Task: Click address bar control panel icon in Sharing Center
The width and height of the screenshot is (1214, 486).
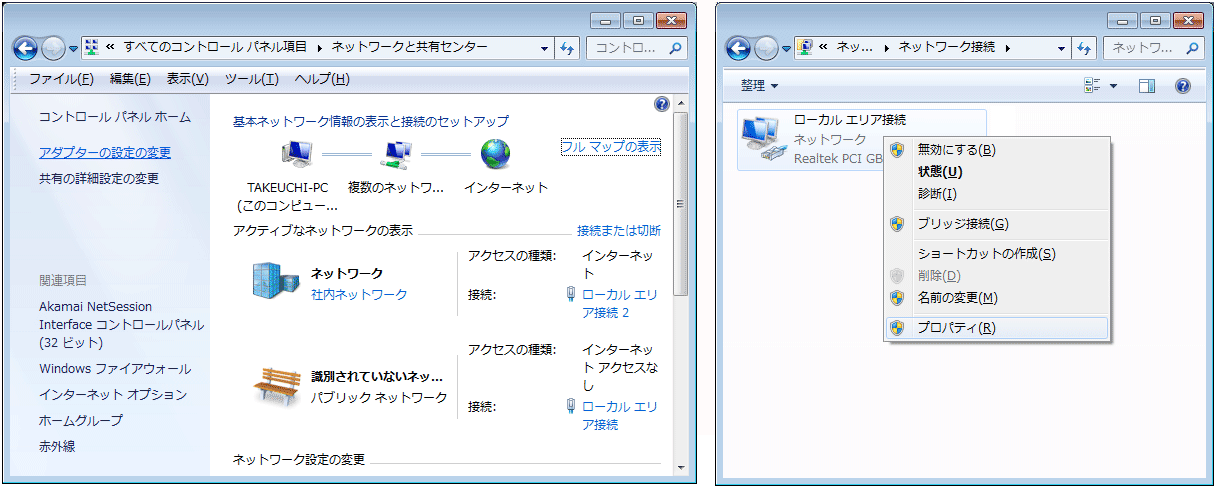Action: [x=92, y=47]
